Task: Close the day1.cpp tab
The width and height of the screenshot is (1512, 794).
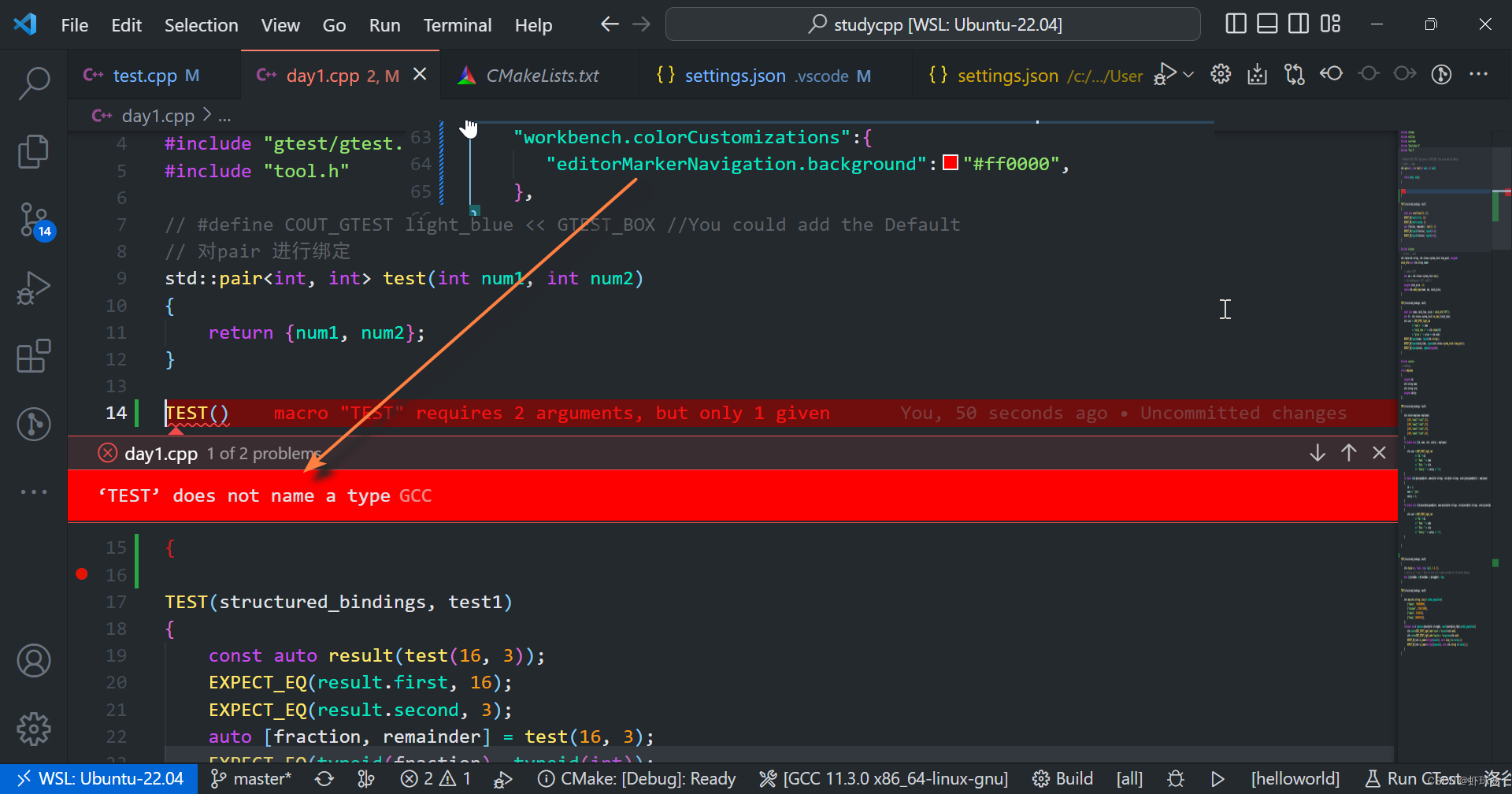Action: 421,74
